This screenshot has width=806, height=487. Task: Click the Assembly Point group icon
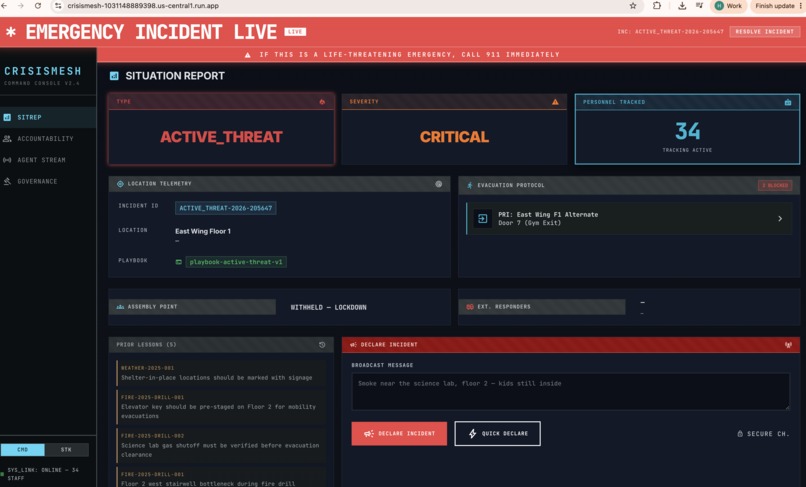pos(120,306)
